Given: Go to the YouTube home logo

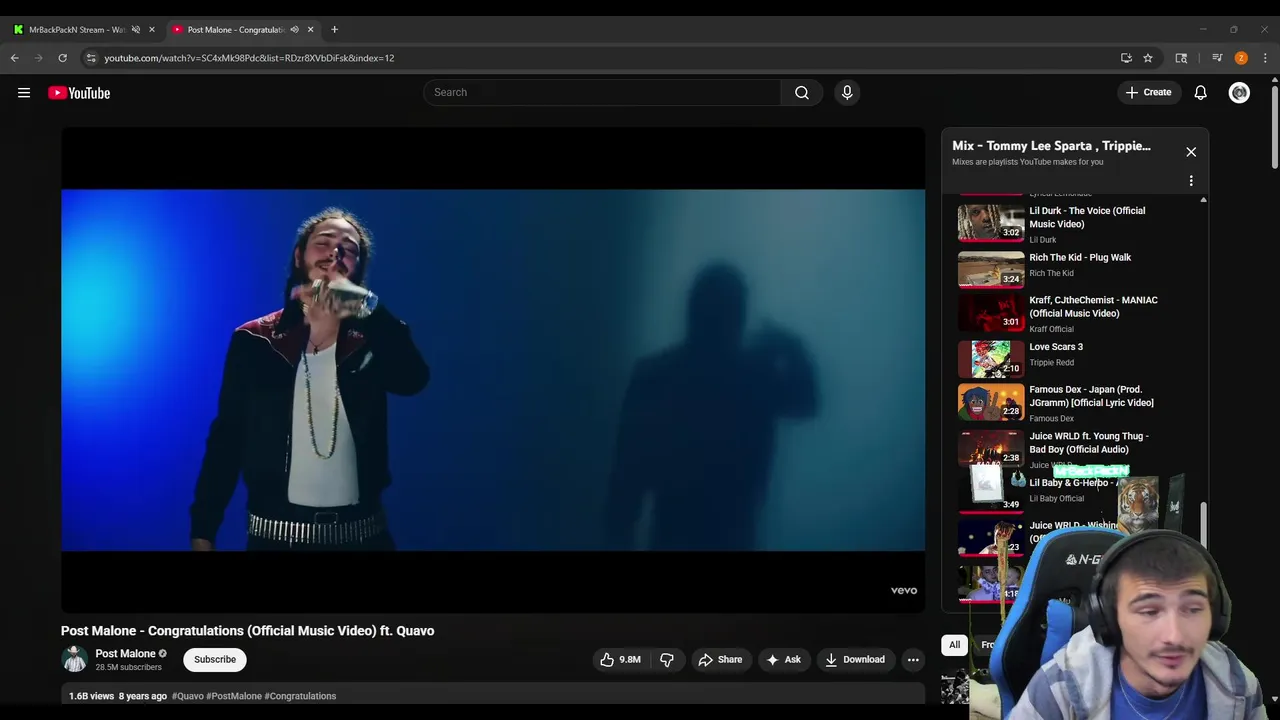Looking at the screenshot, I should [x=79, y=93].
